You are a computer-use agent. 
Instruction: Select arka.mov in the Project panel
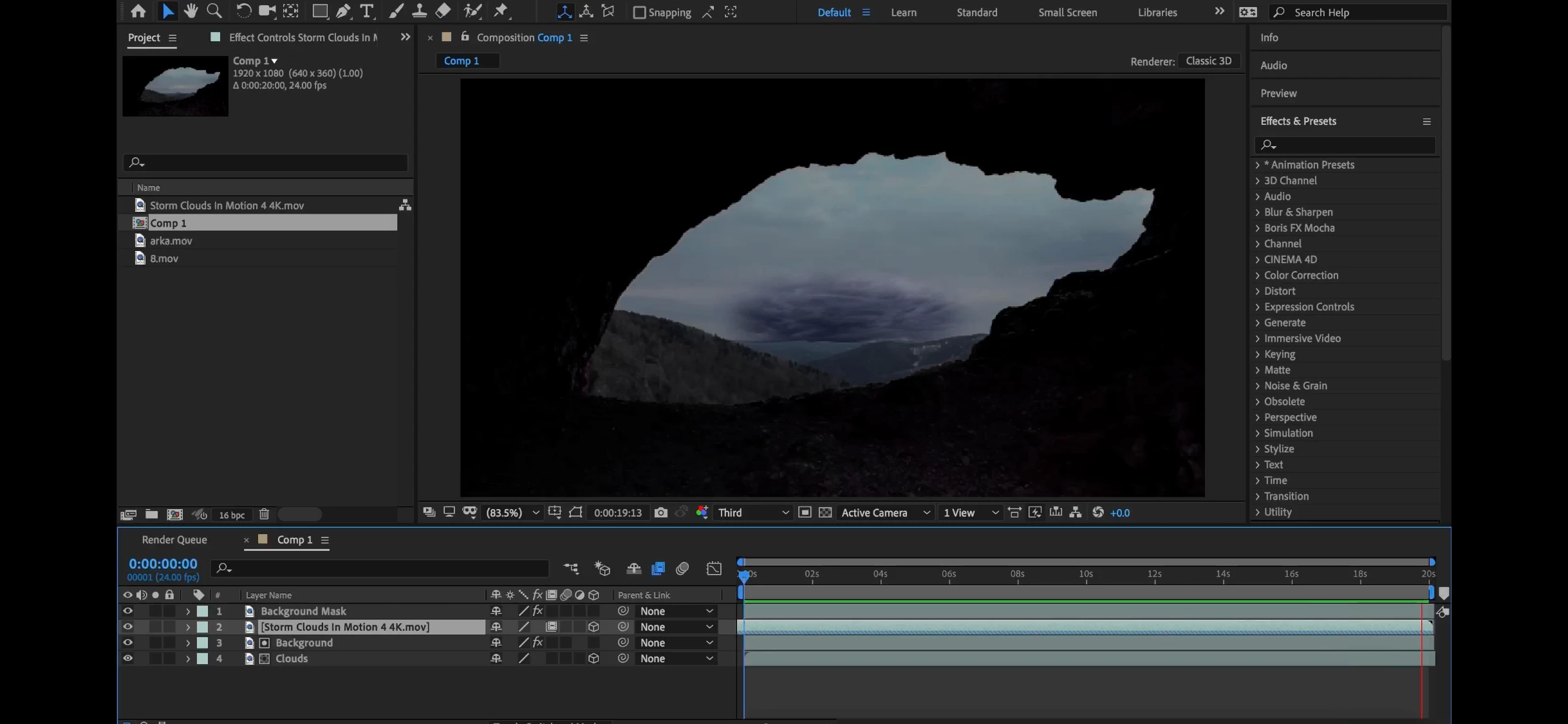[x=171, y=241]
